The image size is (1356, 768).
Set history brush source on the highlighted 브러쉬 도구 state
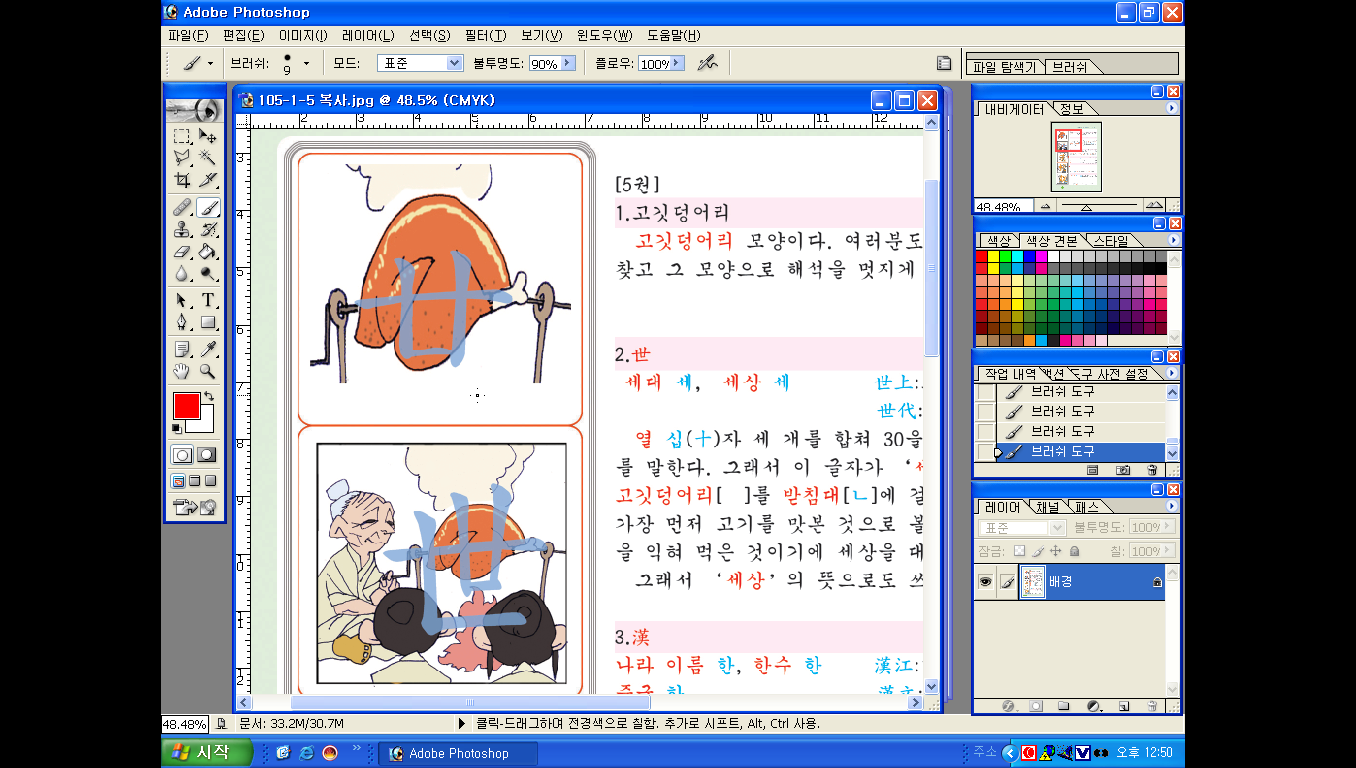[986, 452]
